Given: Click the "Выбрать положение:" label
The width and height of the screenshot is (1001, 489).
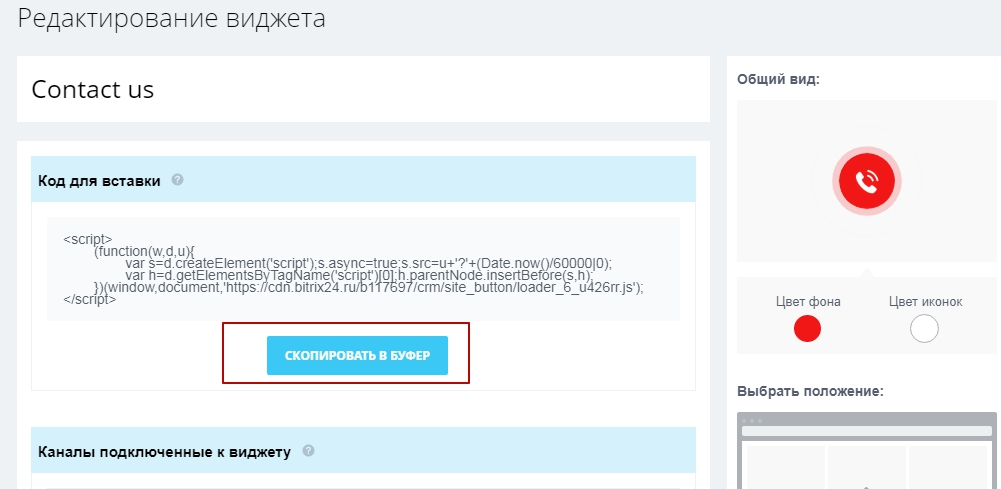Looking at the screenshot, I should pyautogui.click(x=809, y=391).
